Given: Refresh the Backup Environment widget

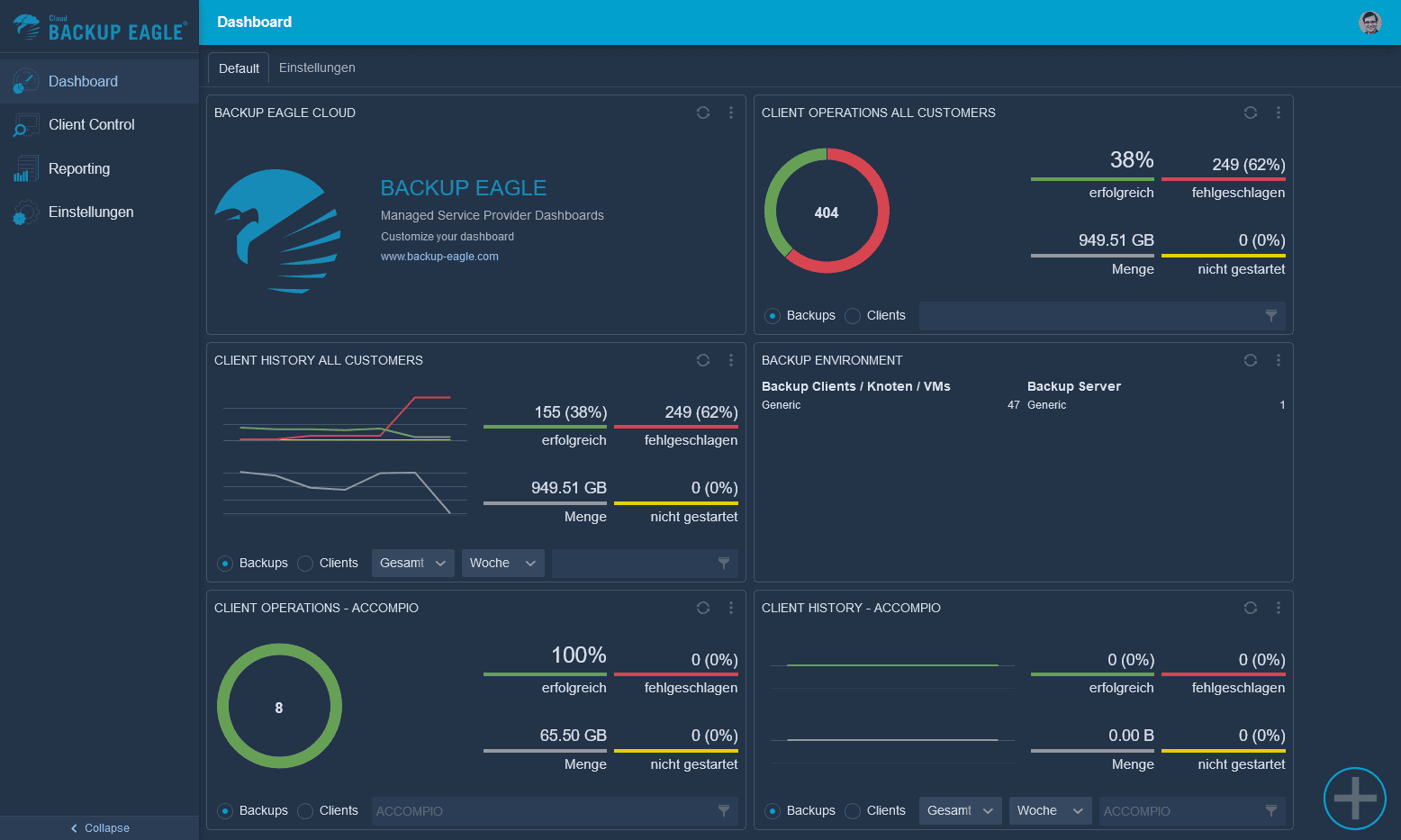Looking at the screenshot, I should [x=1251, y=360].
